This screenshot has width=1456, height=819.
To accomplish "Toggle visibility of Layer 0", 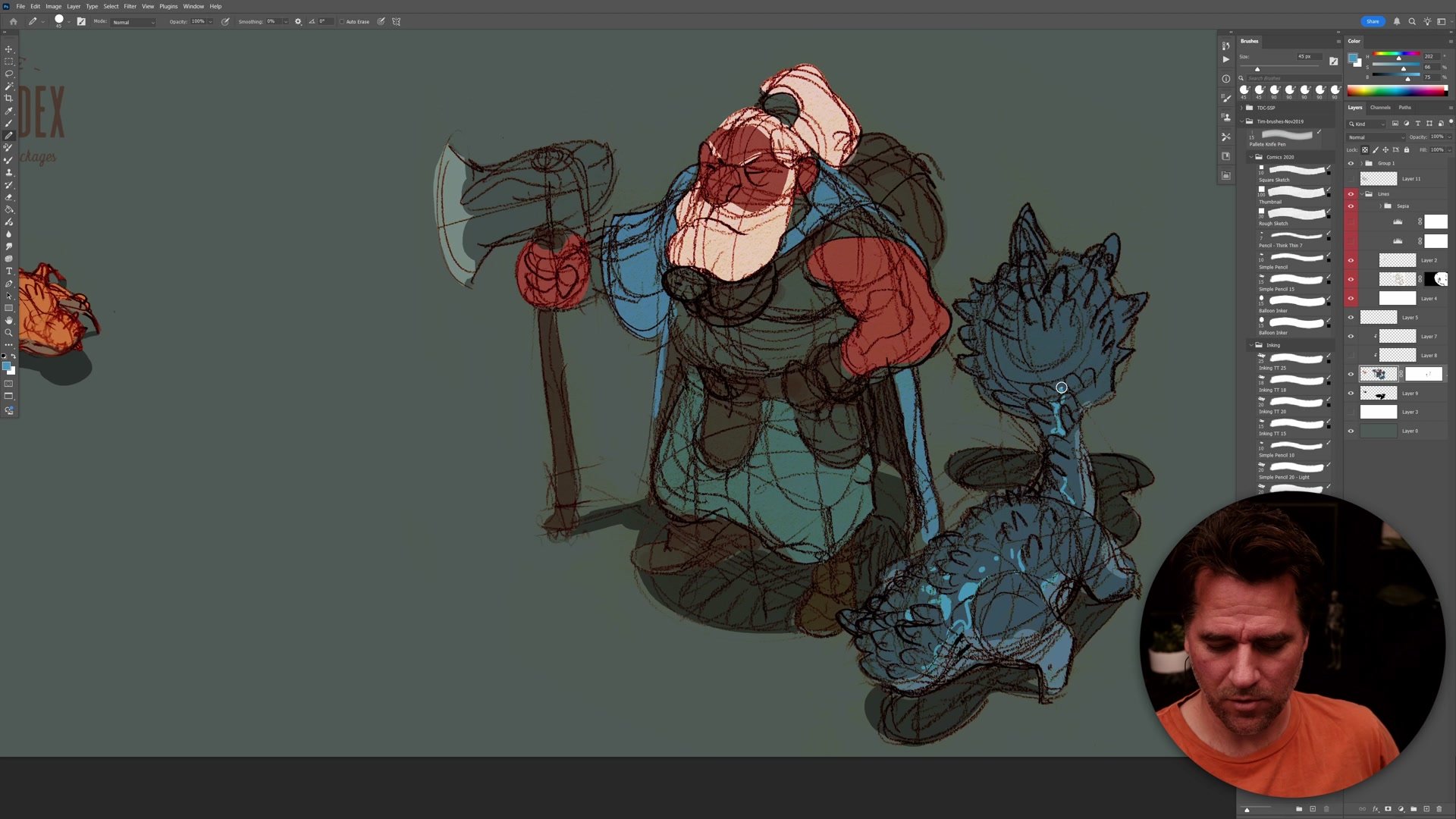I will (1351, 431).
